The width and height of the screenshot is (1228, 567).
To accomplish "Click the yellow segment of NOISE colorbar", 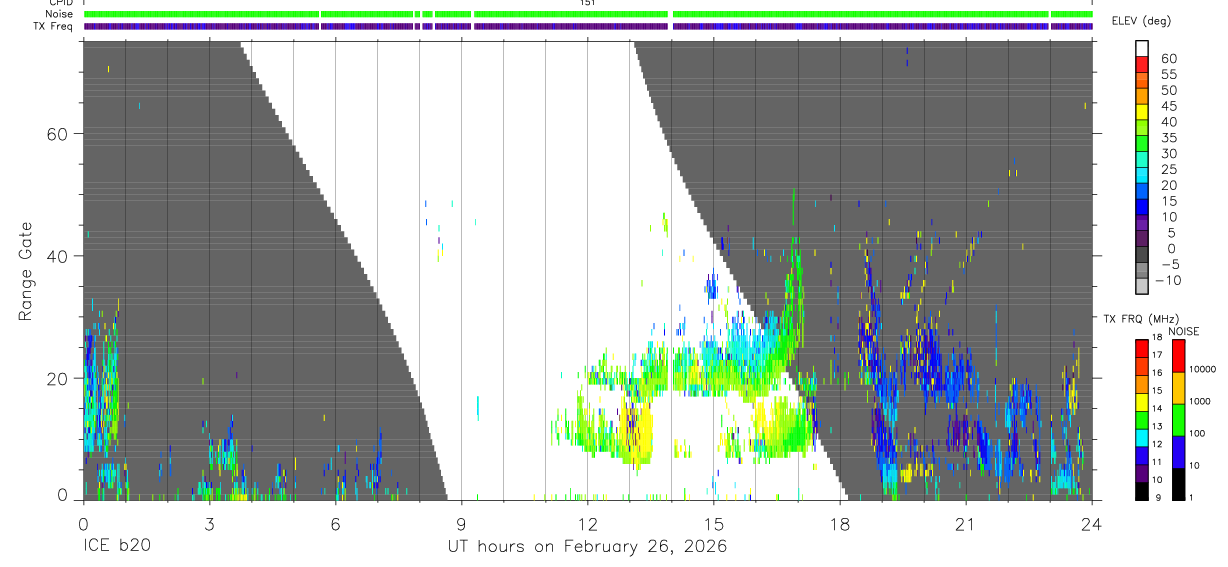I will tap(1178, 387).
